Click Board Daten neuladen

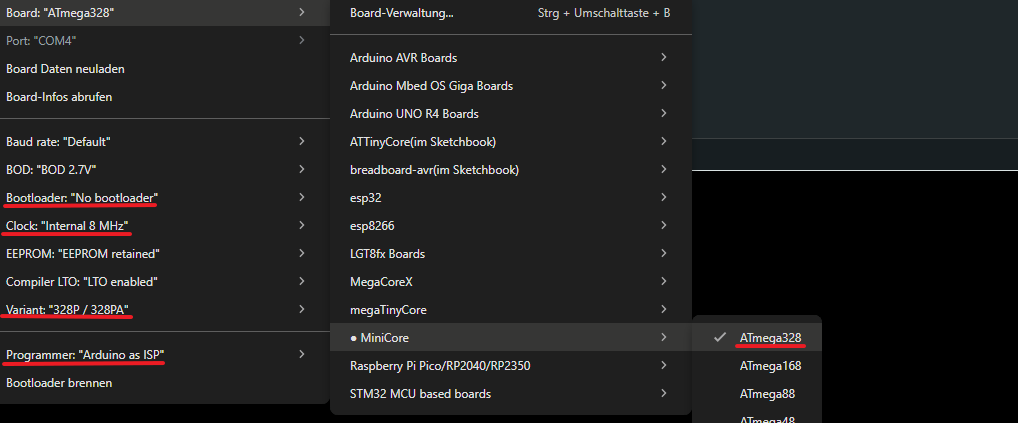65,69
